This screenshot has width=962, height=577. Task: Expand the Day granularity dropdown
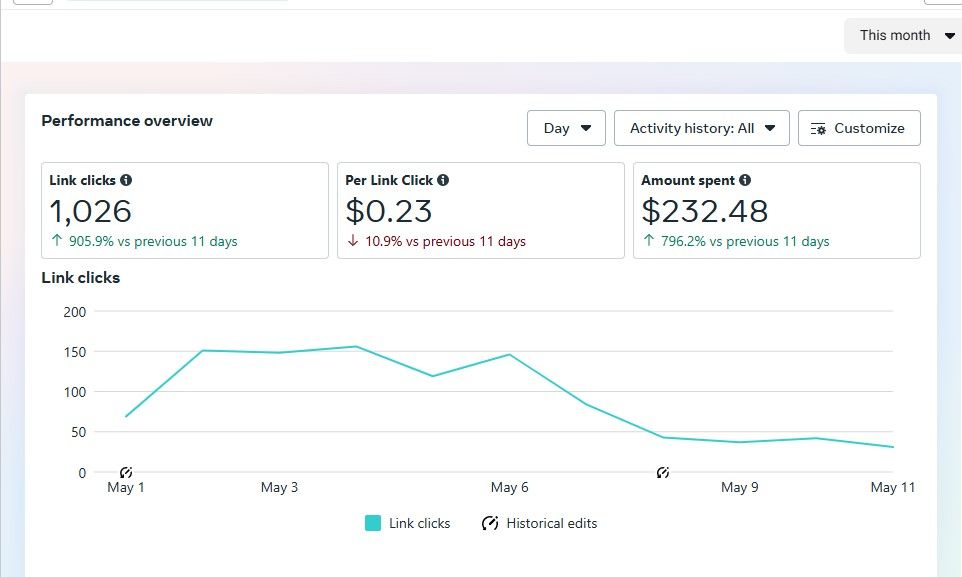[566, 128]
